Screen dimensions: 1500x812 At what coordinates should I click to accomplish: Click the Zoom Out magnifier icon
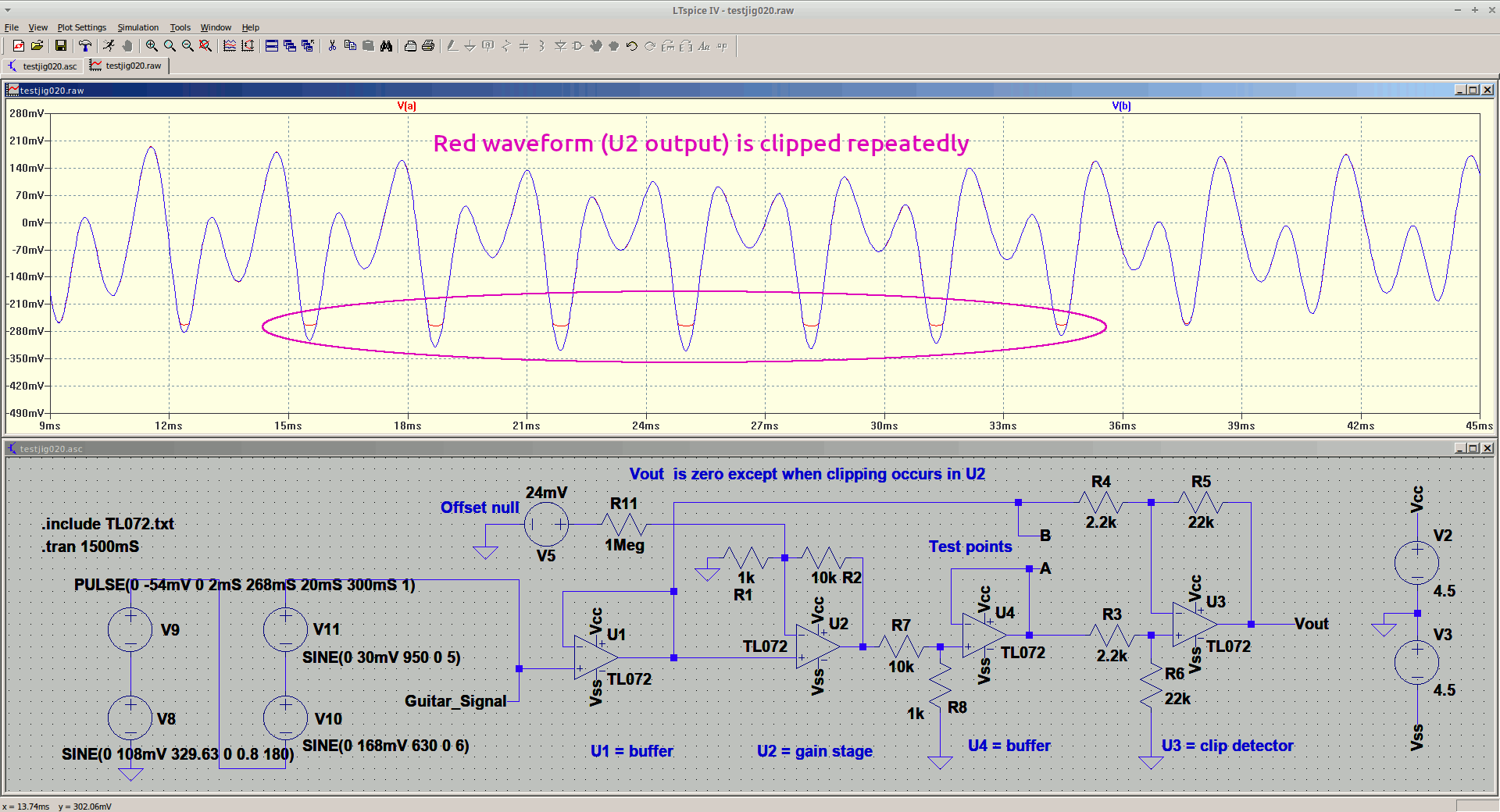(x=187, y=46)
